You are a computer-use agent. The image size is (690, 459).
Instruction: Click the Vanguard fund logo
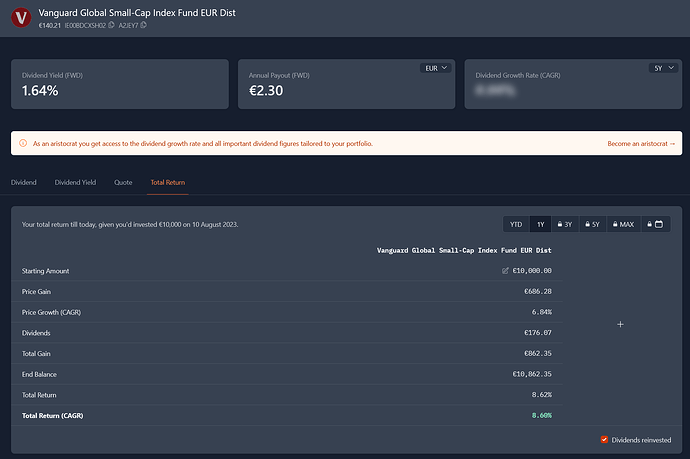(21, 18)
